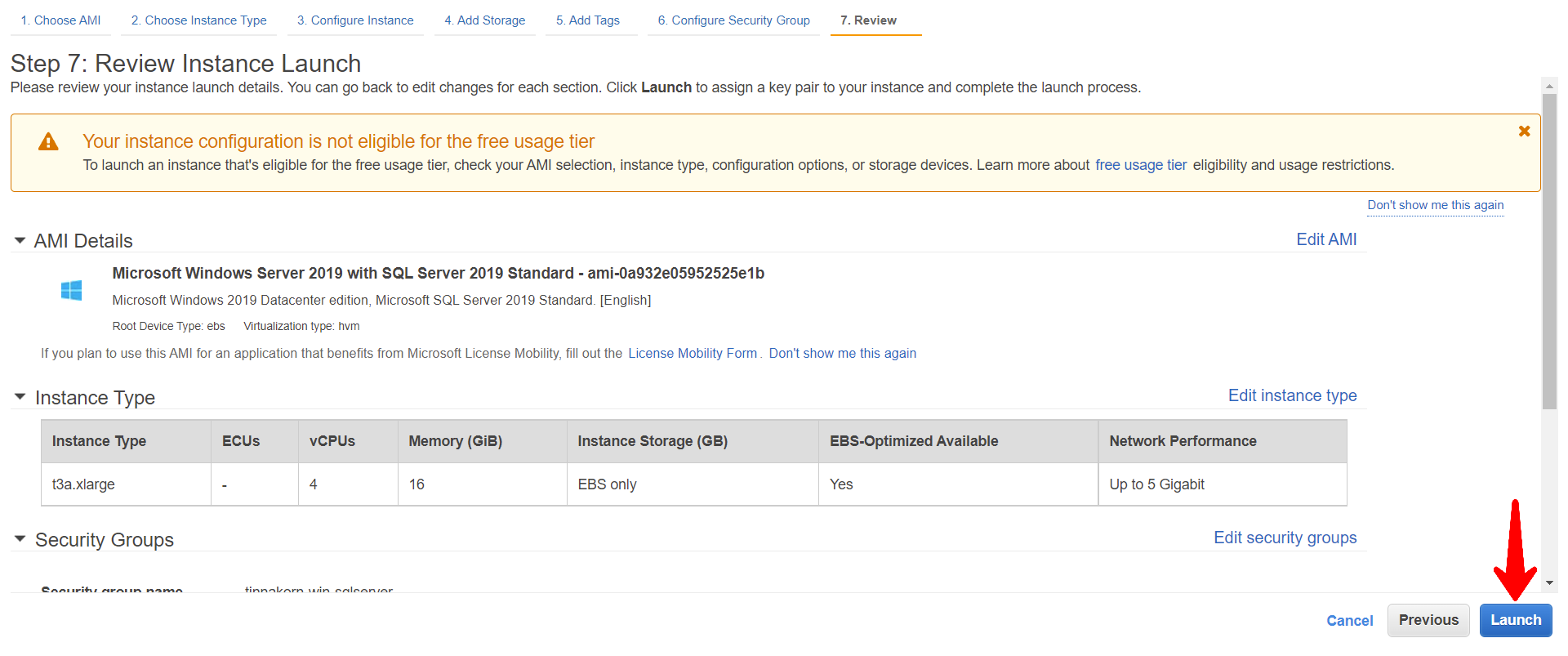Go to Add Tags step
This screenshot has width=1568, height=656.
pos(588,20)
